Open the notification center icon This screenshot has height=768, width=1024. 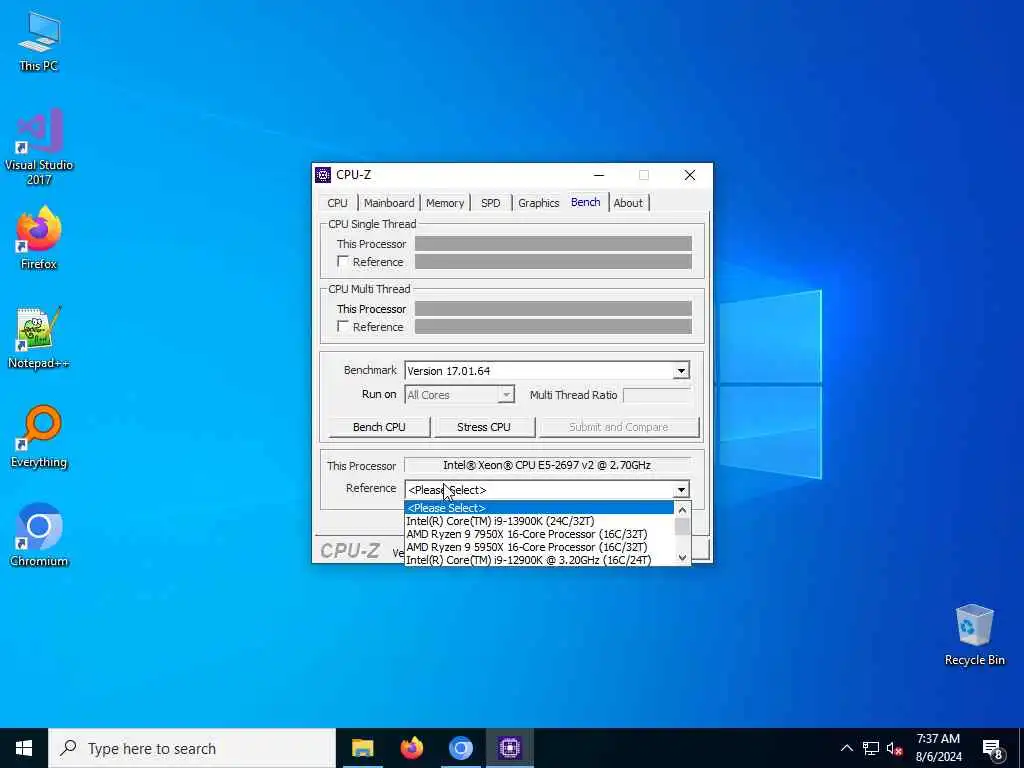[x=992, y=748]
